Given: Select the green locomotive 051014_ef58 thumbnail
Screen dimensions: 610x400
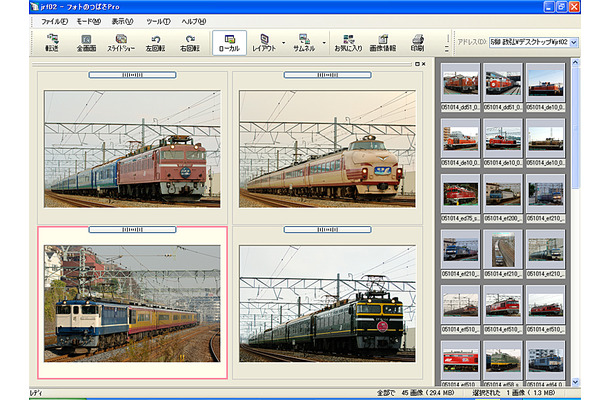Looking at the screenshot, I should pos(503,360).
